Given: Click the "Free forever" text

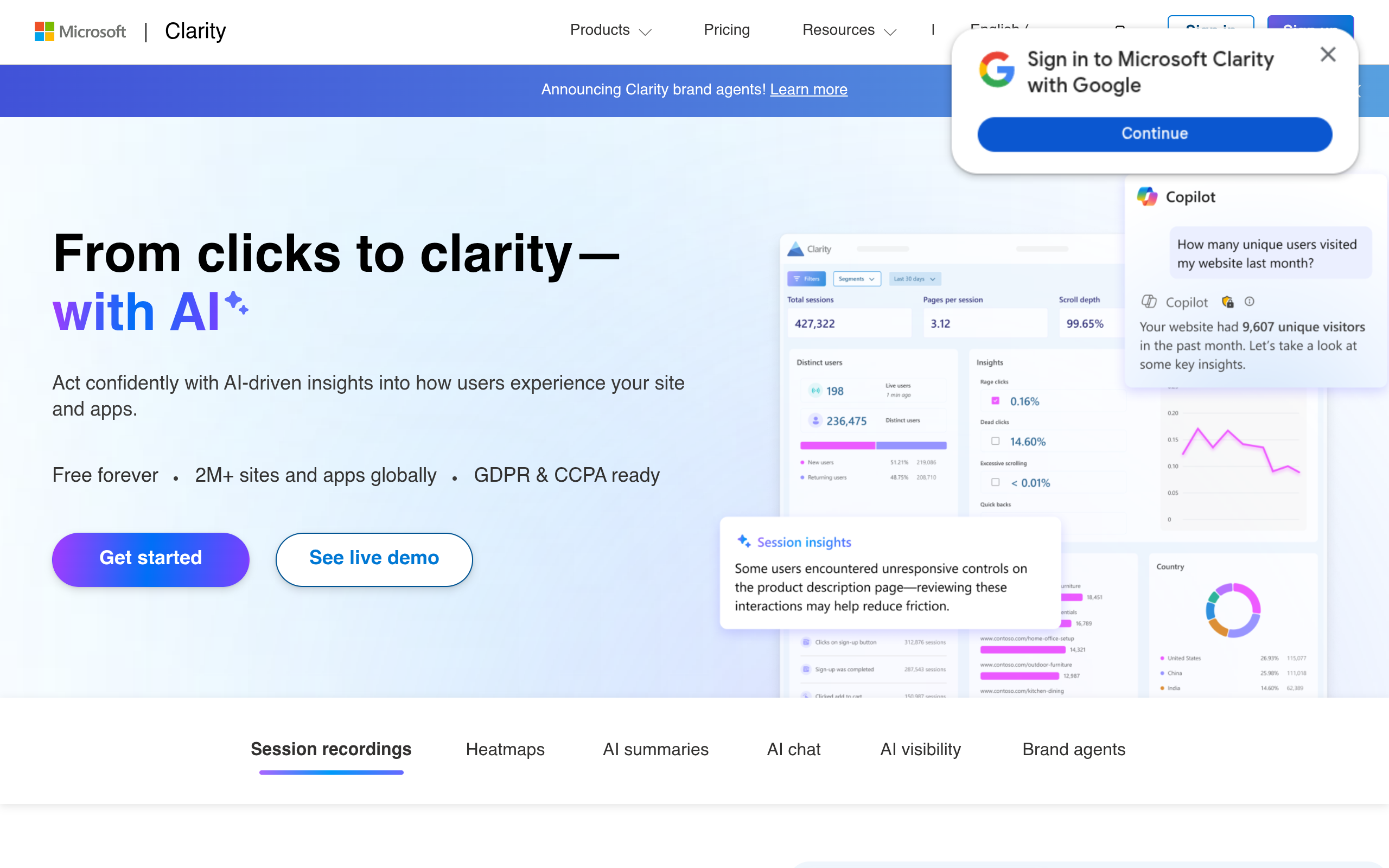Looking at the screenshot, I should 105,475.
